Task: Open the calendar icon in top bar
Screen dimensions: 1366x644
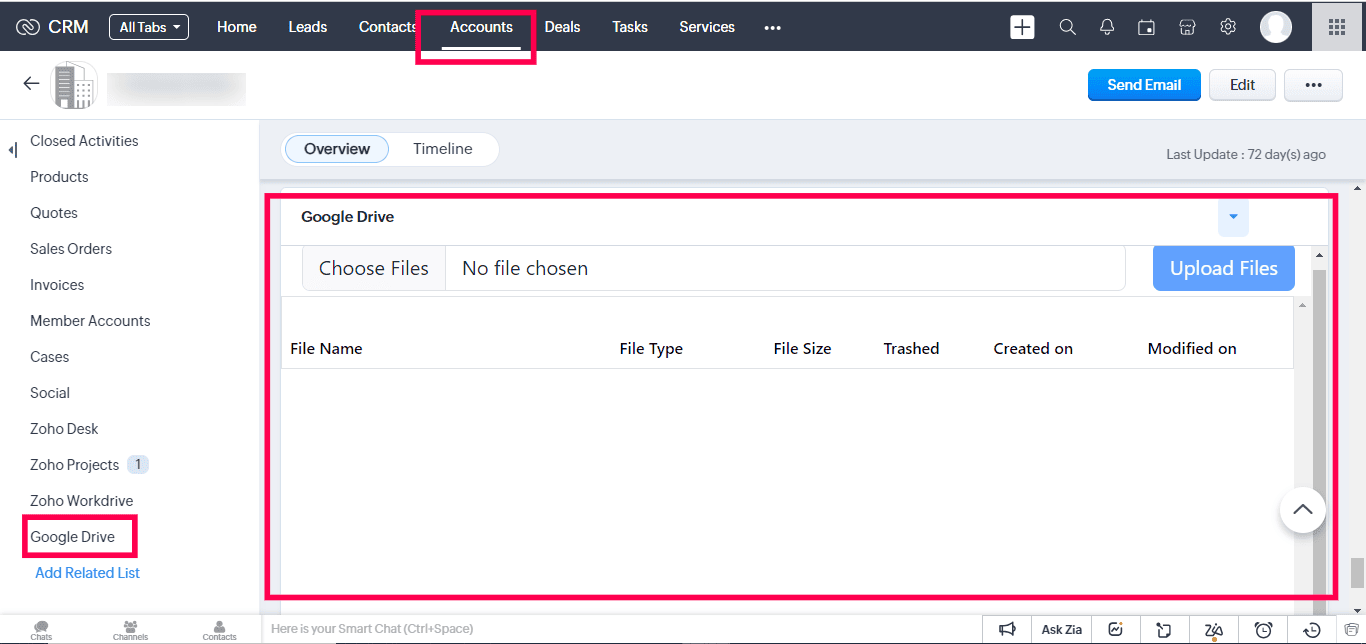Action: click(1147, 27)
